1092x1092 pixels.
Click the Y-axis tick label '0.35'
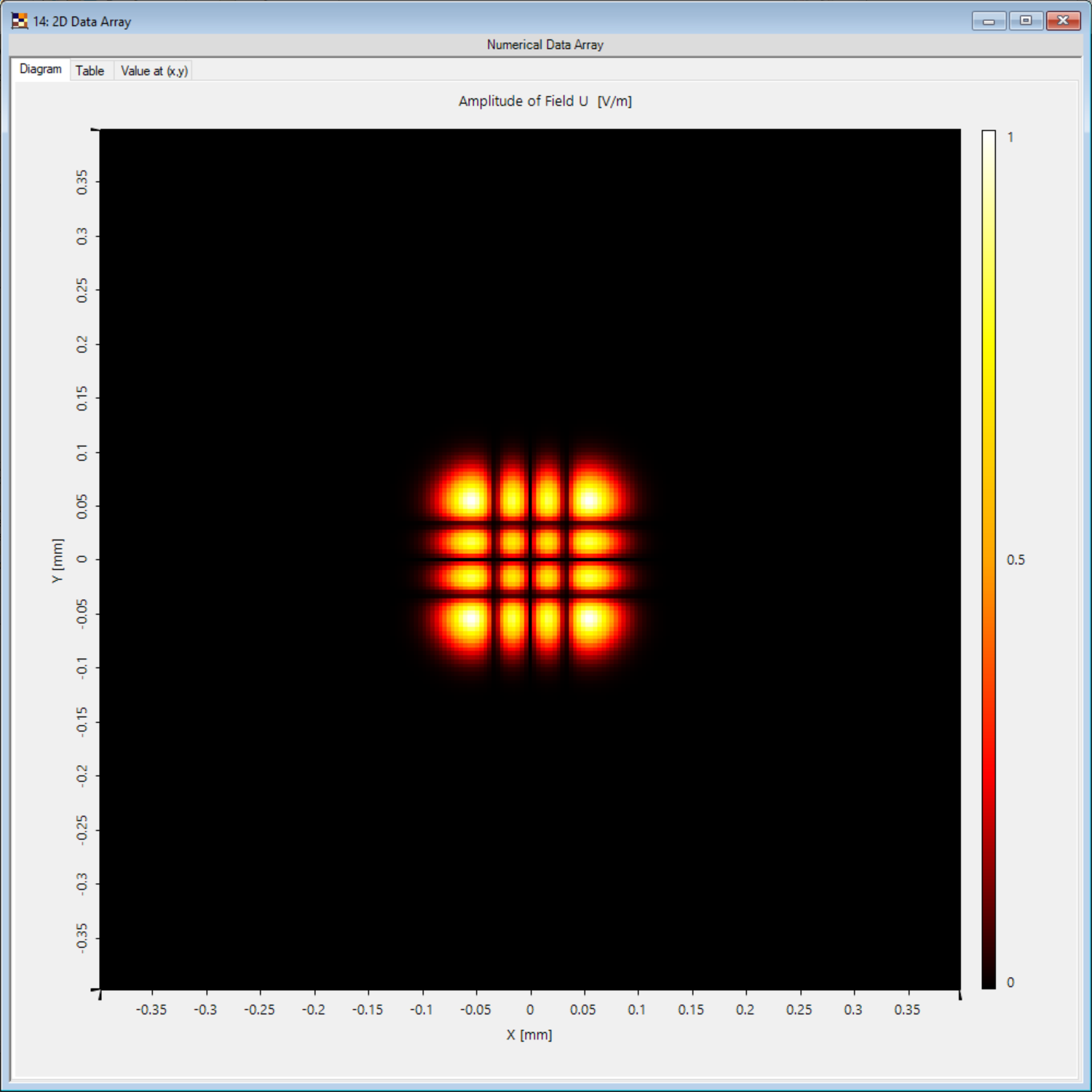[x=82, y=182]
